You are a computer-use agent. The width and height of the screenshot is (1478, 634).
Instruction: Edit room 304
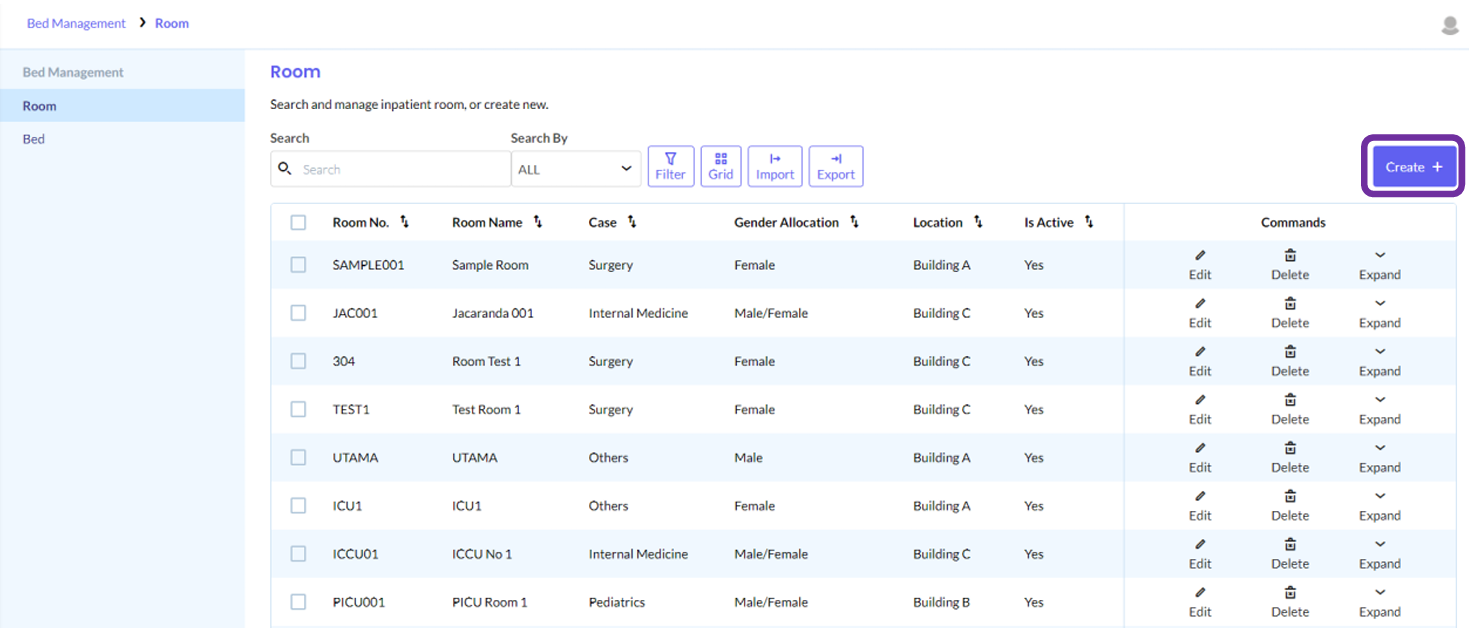1200,361
